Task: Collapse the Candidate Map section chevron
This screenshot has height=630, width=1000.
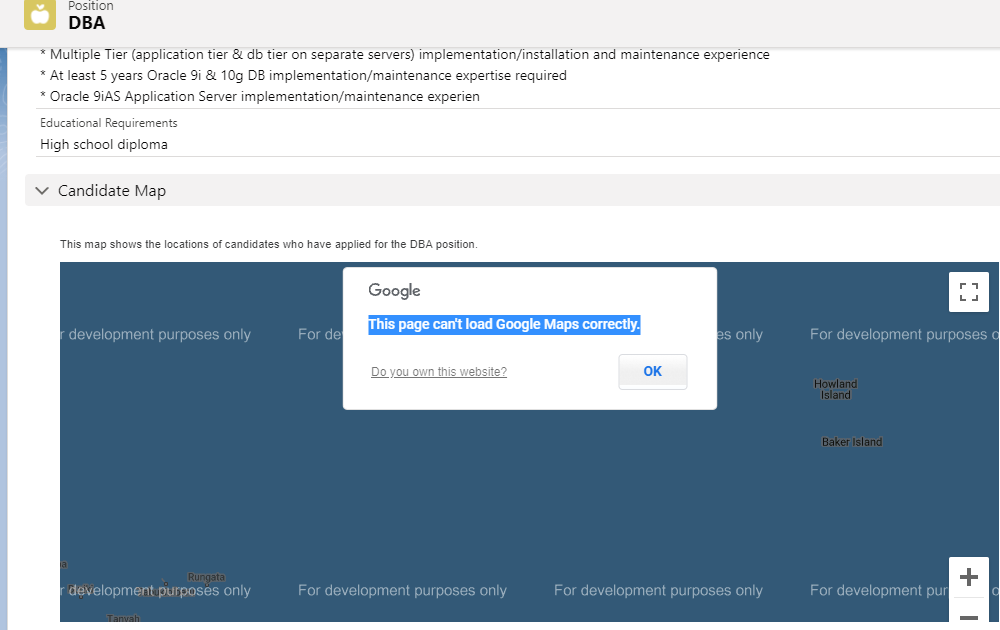Action: tap(42, 190)
